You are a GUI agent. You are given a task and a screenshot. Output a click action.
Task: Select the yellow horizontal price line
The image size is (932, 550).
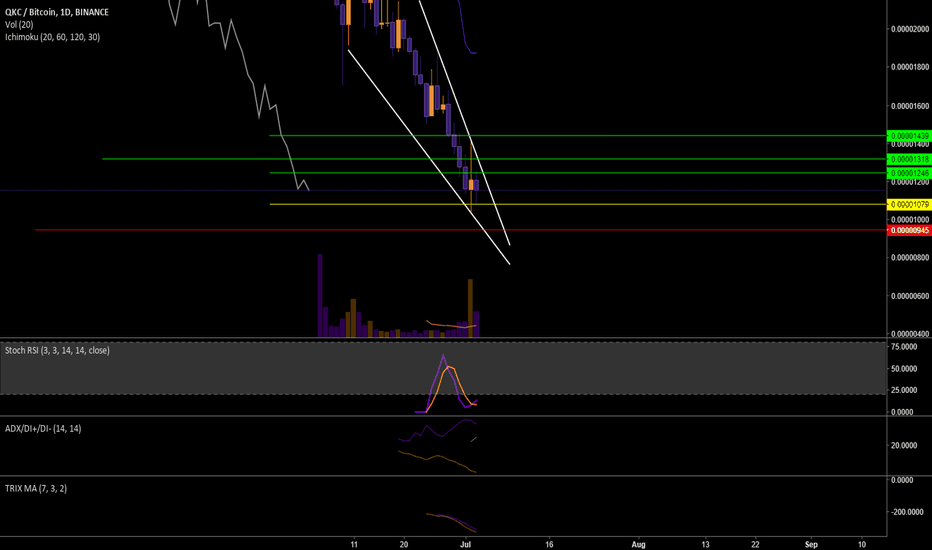[578, 204]
